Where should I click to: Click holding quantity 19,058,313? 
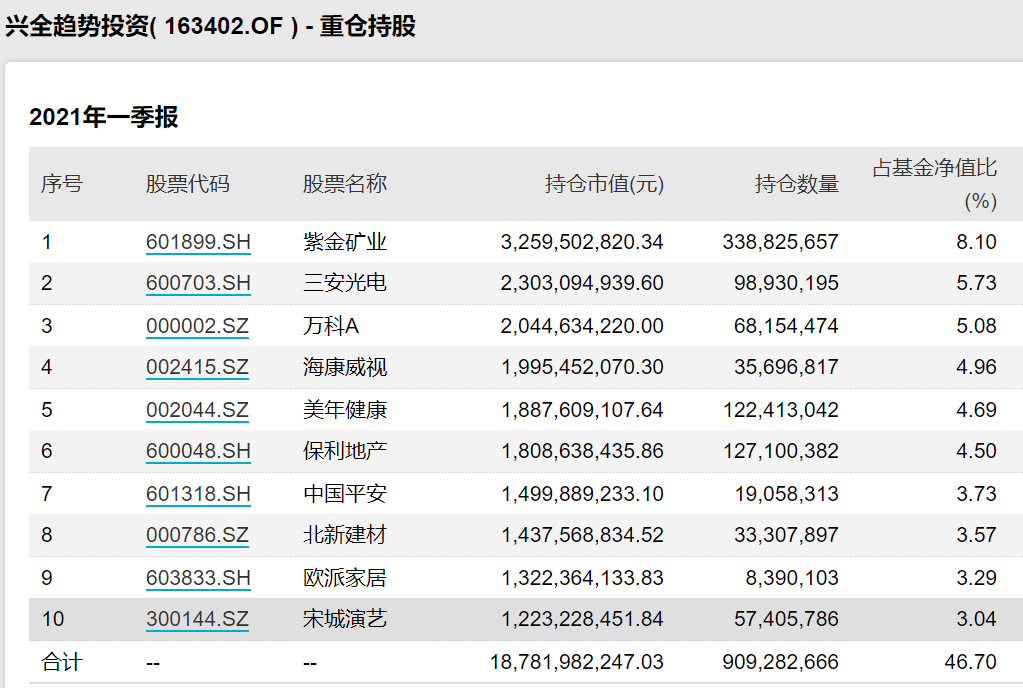(786, 494)
